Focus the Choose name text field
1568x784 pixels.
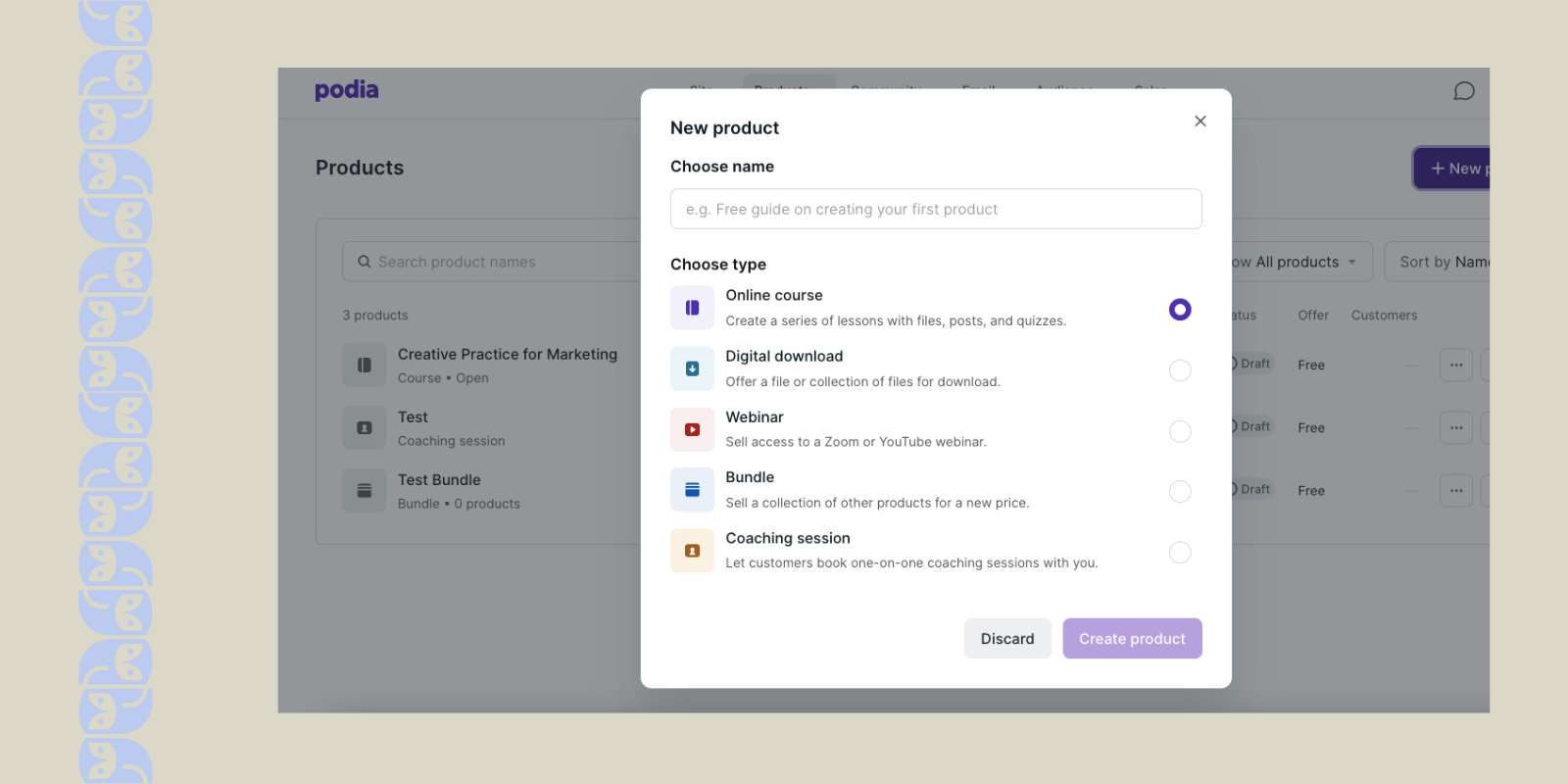[936, 209]
